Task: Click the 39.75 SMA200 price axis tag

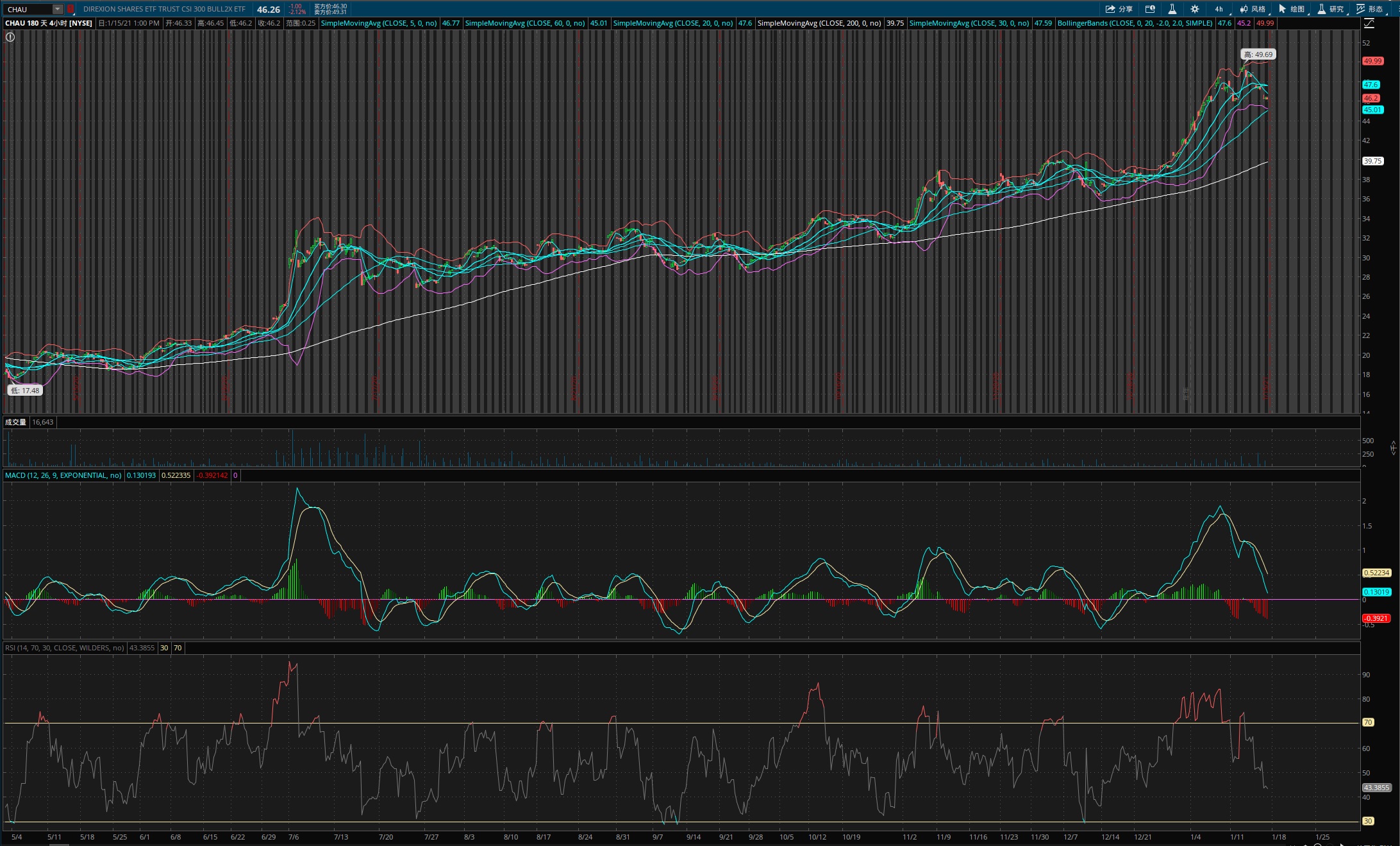Action: click(x=1372, y=161)
